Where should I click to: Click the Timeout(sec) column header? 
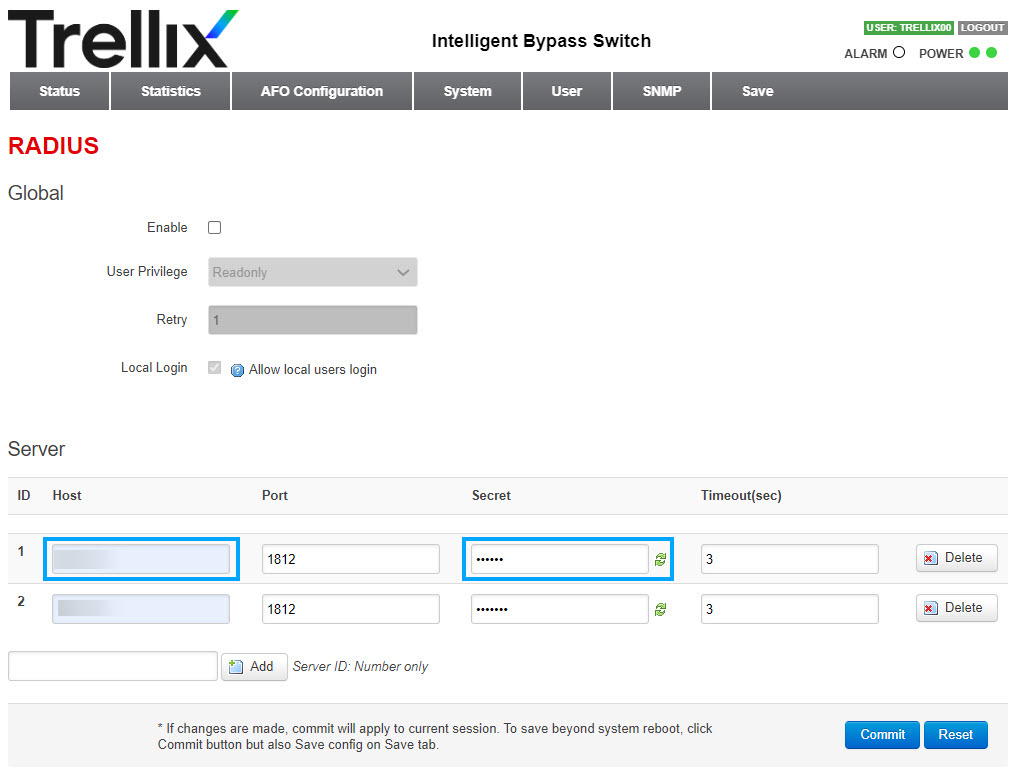(741, 495)
